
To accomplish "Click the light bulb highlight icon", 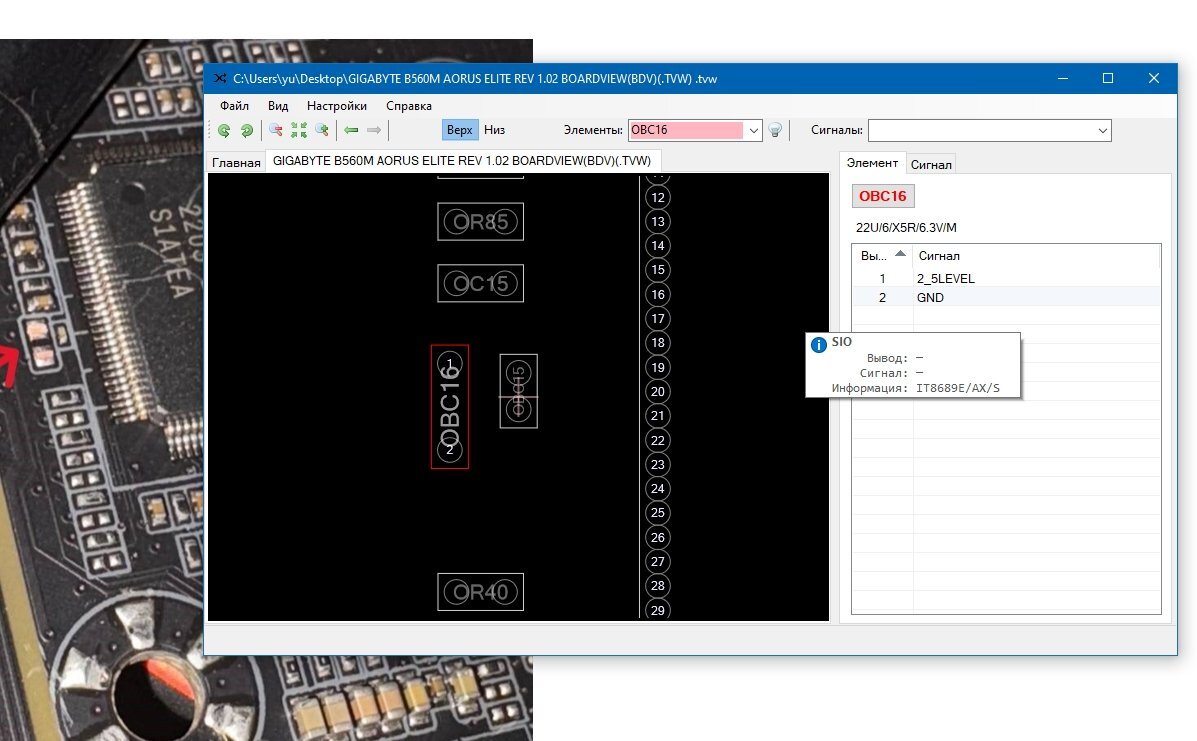I will [775, 130].
